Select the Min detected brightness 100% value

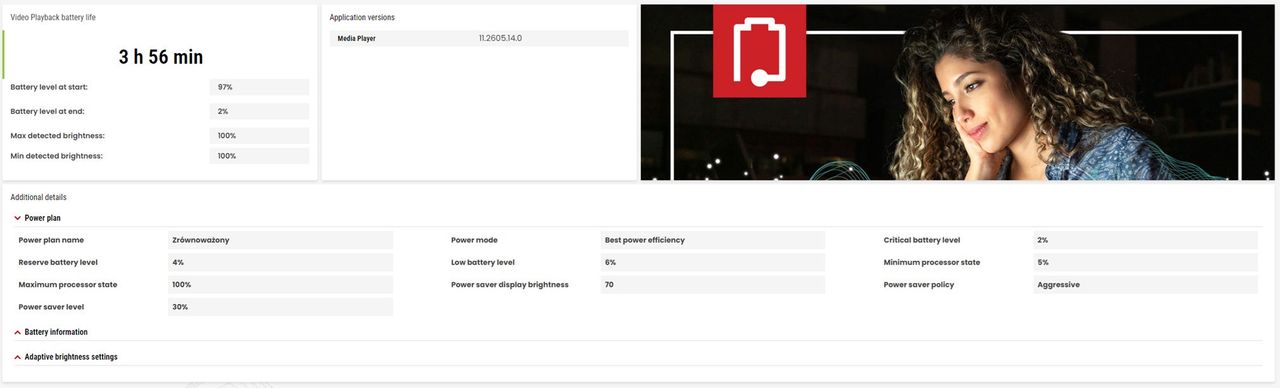click(x=260, y=156)
